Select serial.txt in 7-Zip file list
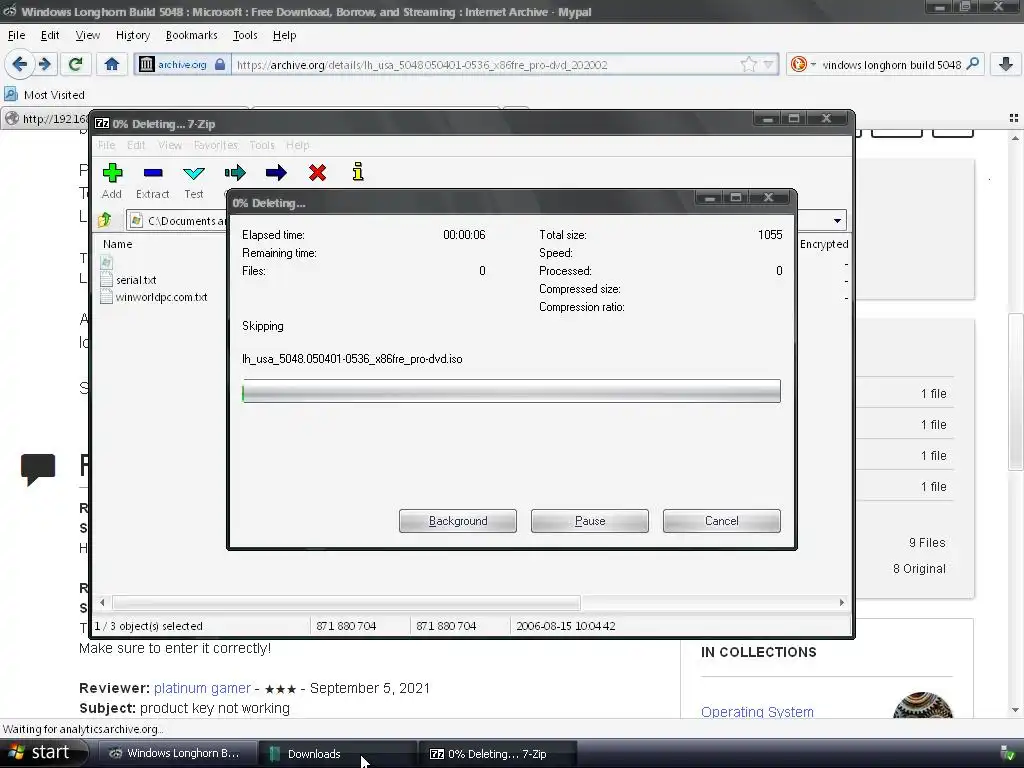This screenshot has height=768, width=1024. tap(136, 280)
